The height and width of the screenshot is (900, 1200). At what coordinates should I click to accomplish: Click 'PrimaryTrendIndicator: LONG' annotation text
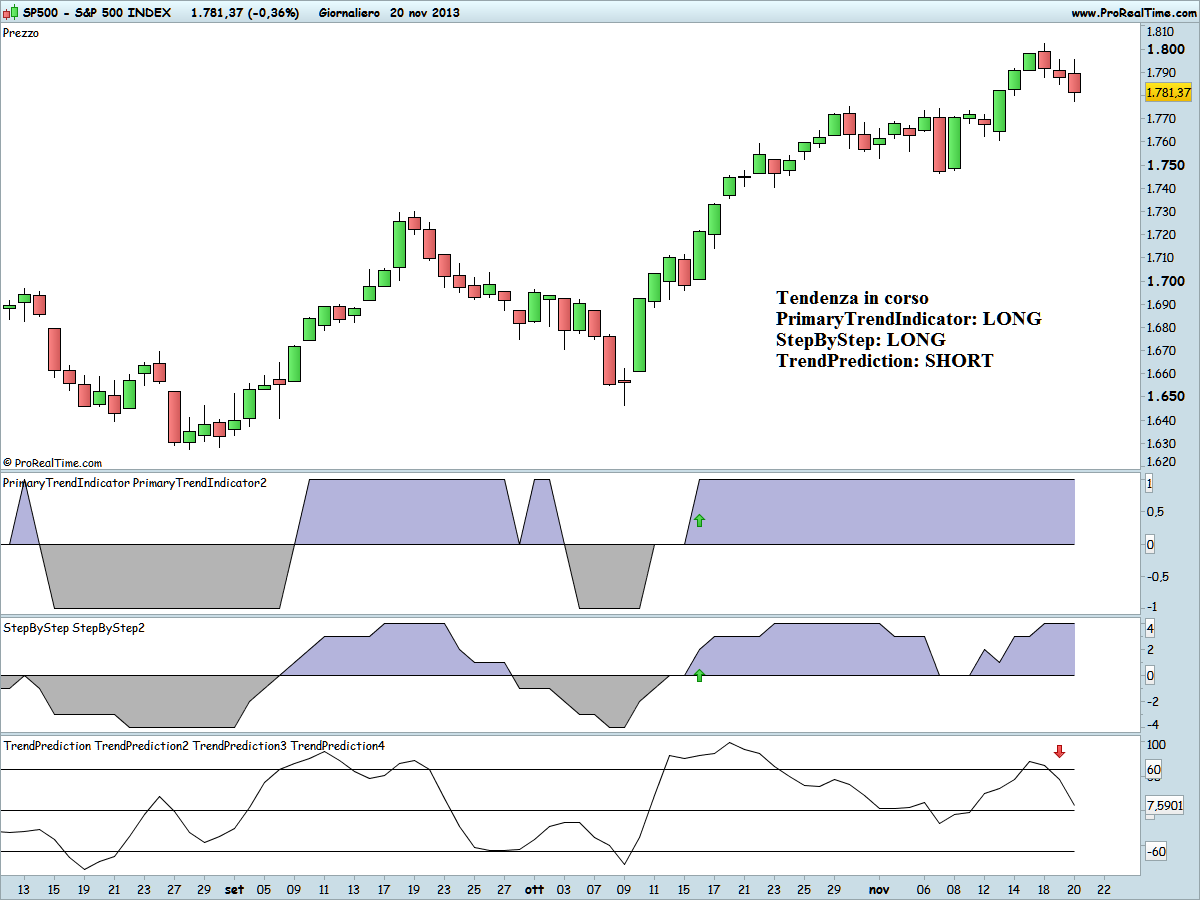(x=909, y=319)
